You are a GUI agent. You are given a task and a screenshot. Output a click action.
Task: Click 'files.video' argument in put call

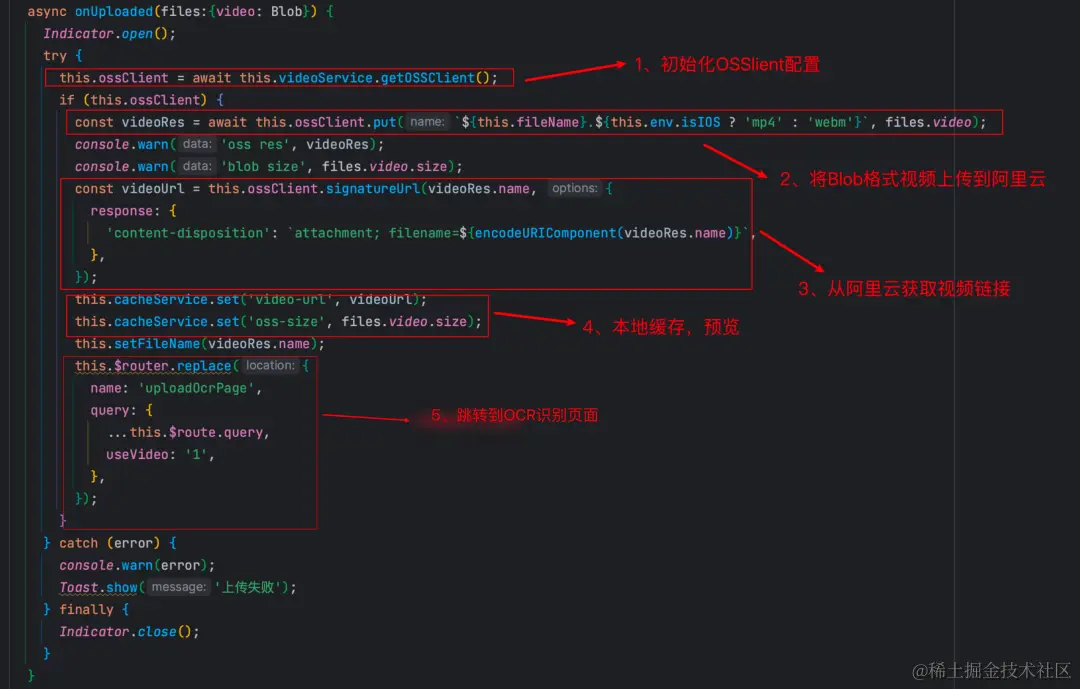[x=928, y=122]
